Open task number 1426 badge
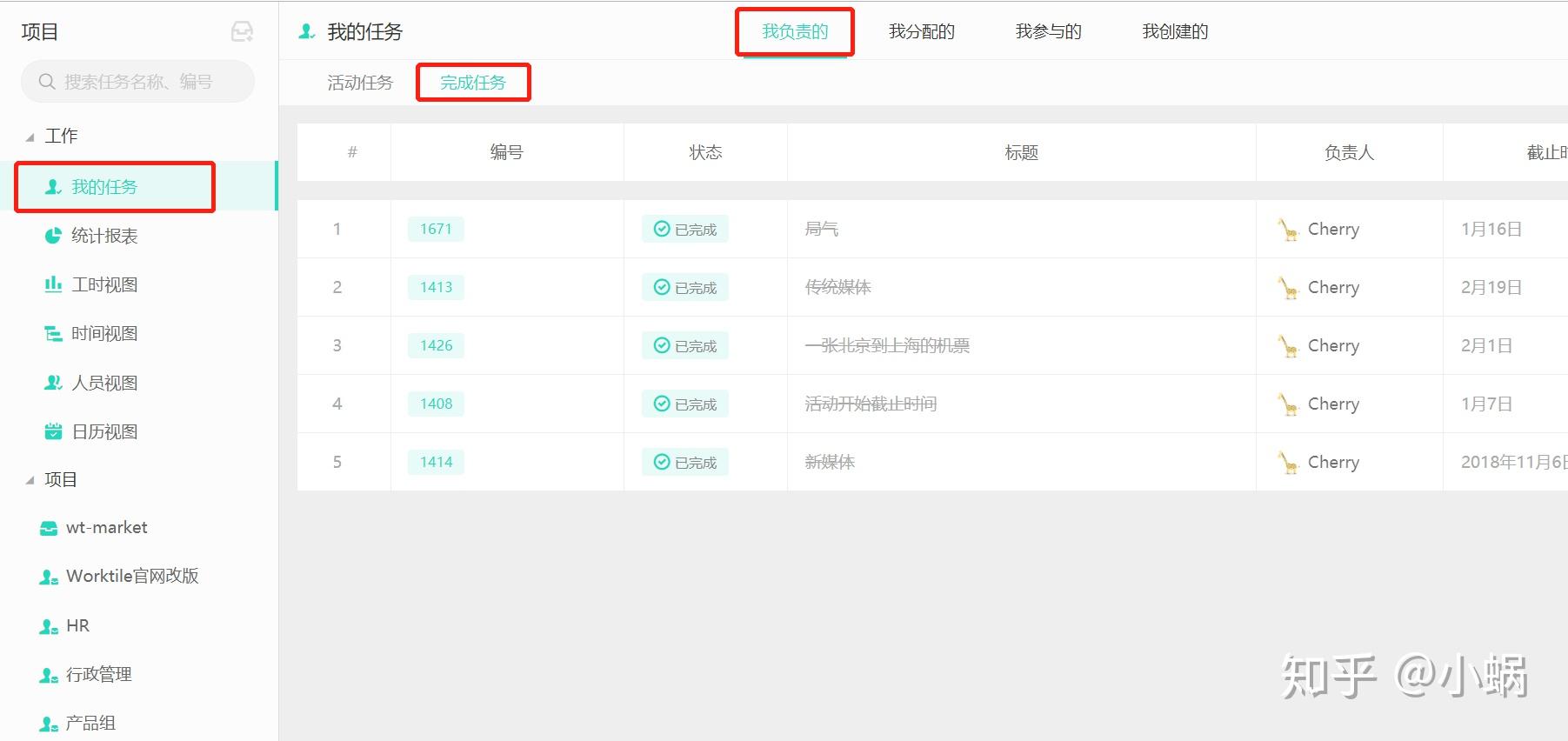Image resolution: width=1568 pixels, height=741 pixels. click(436, 345)
